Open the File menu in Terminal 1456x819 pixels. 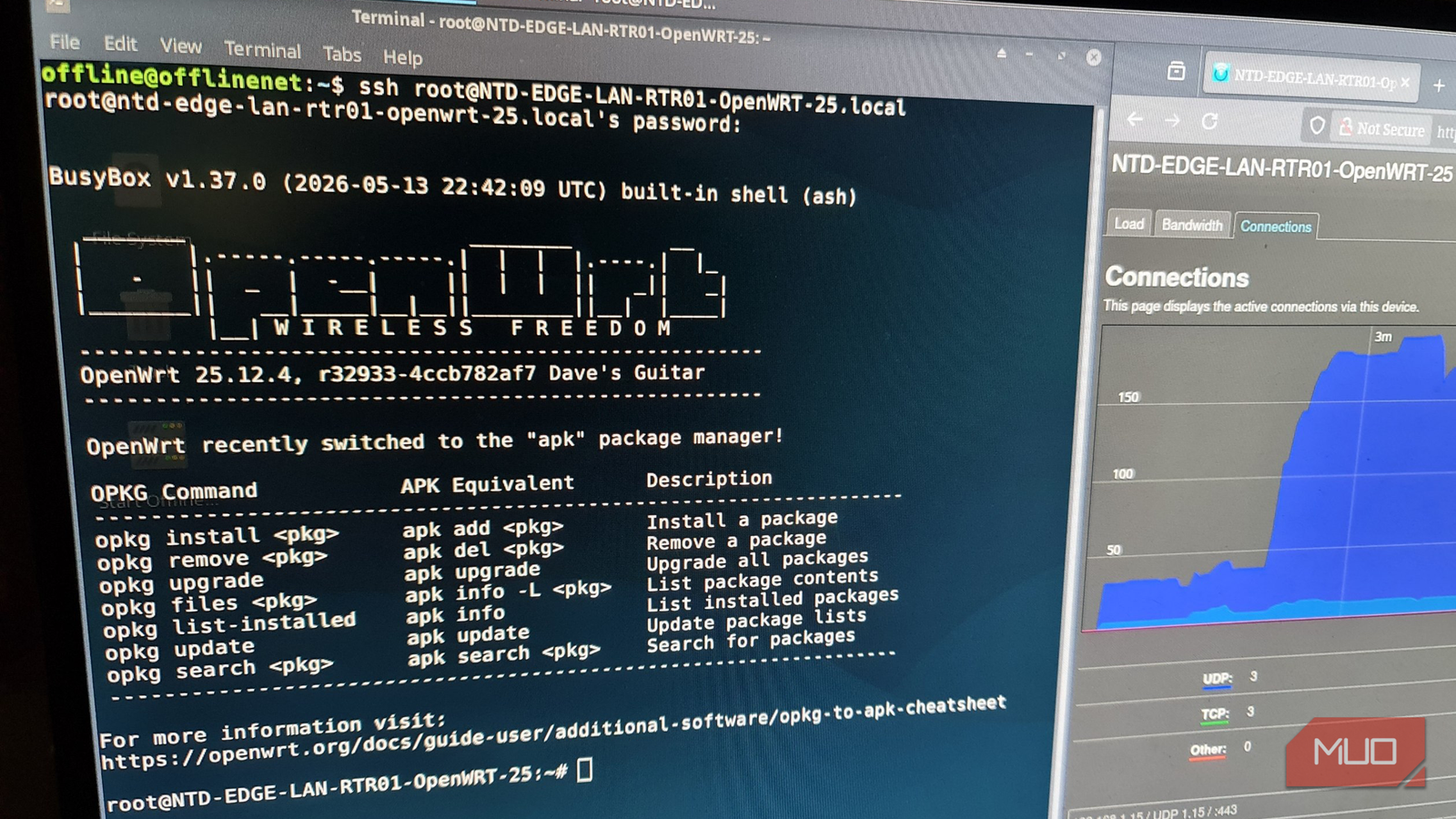point(65,42)
